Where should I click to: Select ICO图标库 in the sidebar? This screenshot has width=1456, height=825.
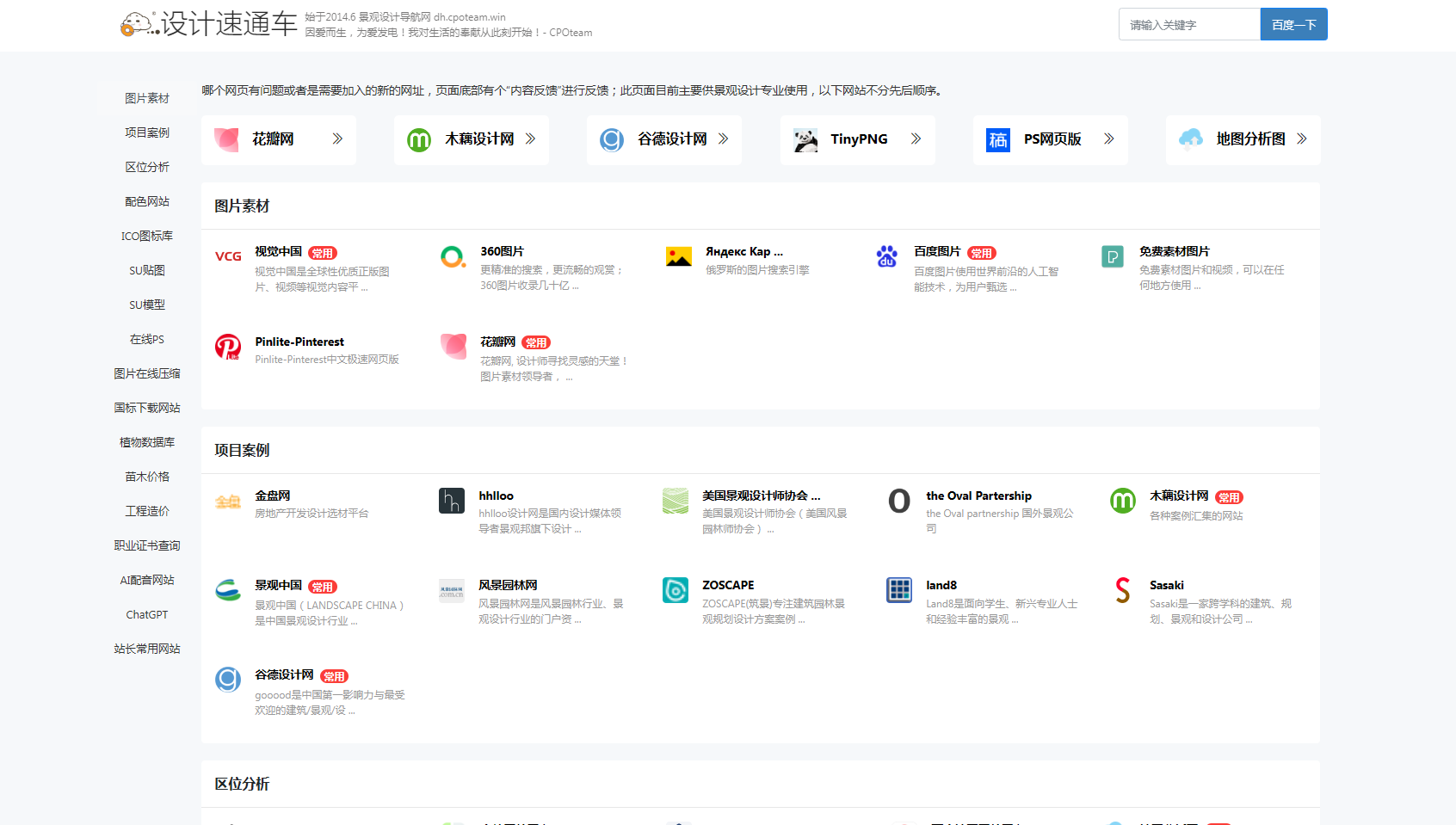pos(147,236)
